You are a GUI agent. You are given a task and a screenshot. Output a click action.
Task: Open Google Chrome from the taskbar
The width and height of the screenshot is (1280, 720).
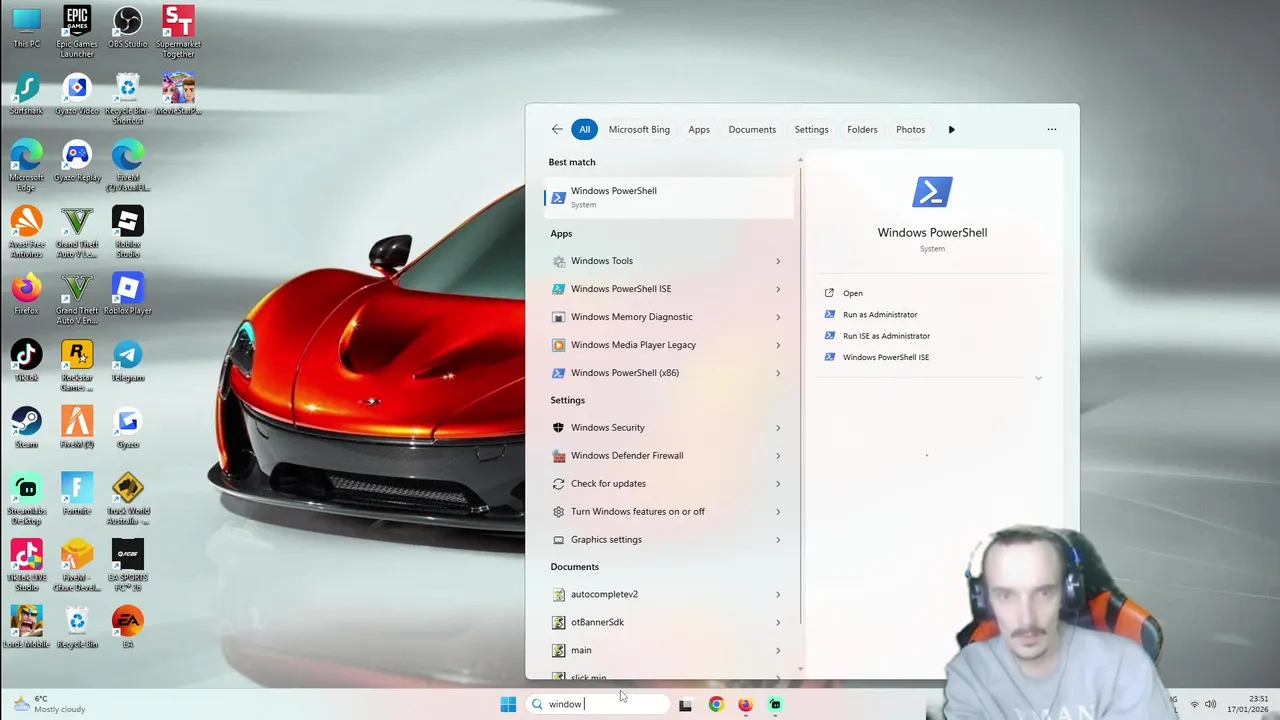(716, 704)
